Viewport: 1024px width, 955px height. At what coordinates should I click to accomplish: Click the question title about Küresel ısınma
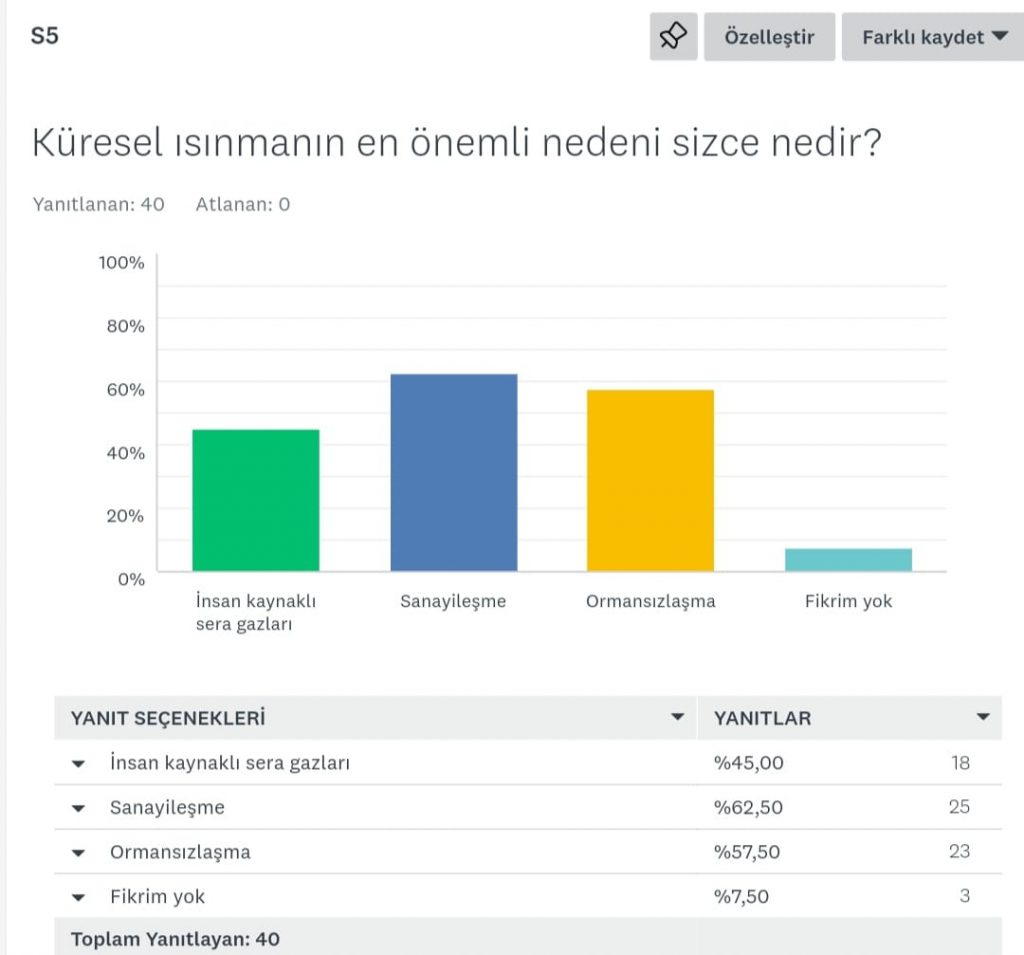456,143
